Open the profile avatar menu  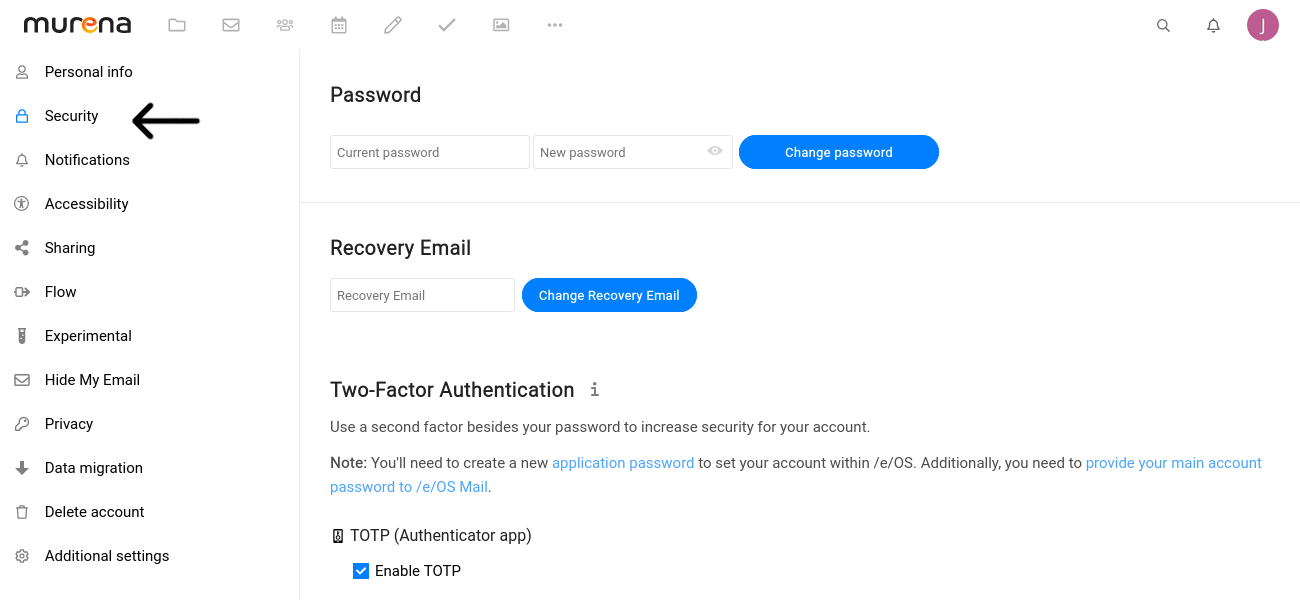pos(1263,25)
